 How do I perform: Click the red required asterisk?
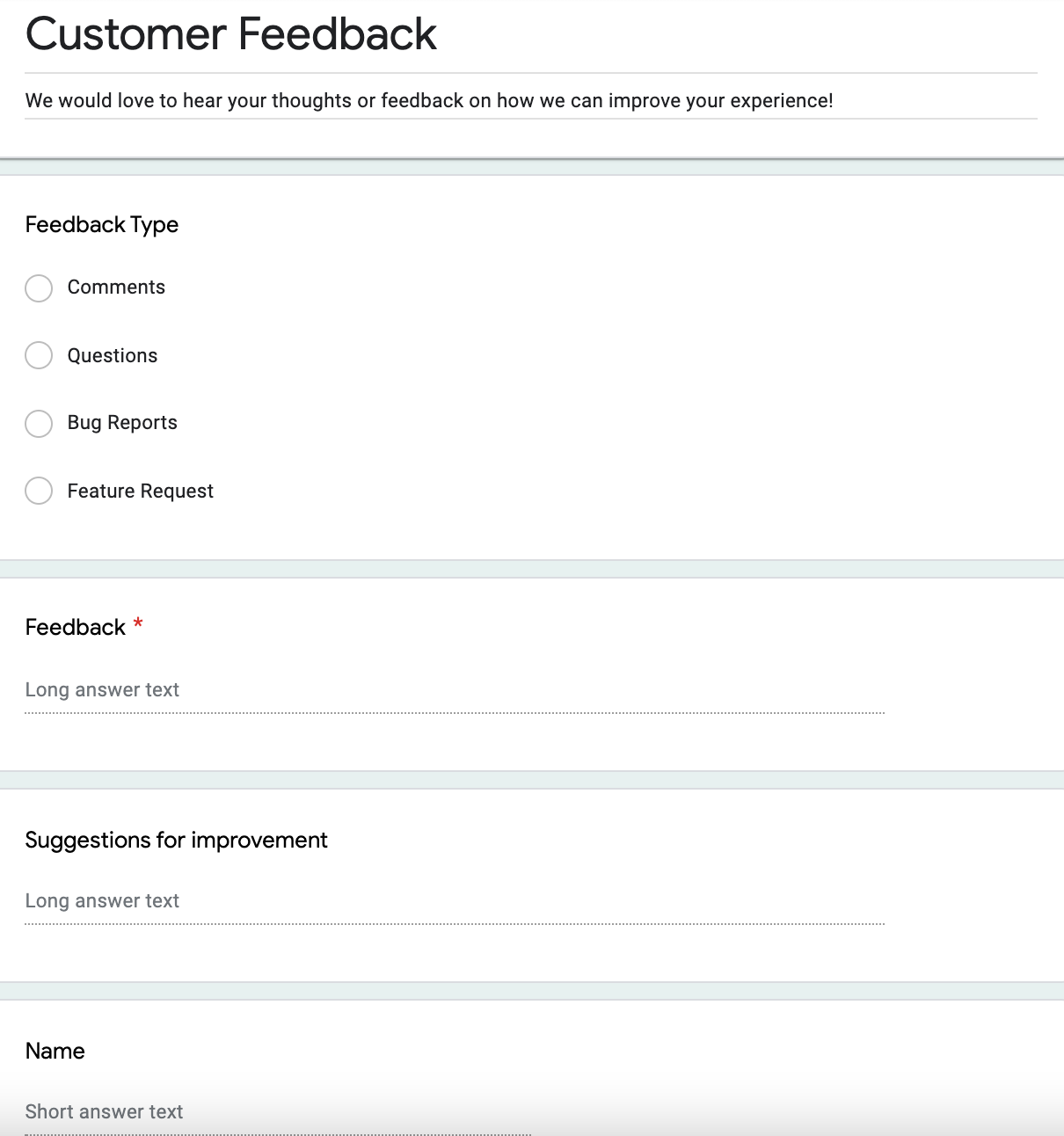click(x=138, y=624)
